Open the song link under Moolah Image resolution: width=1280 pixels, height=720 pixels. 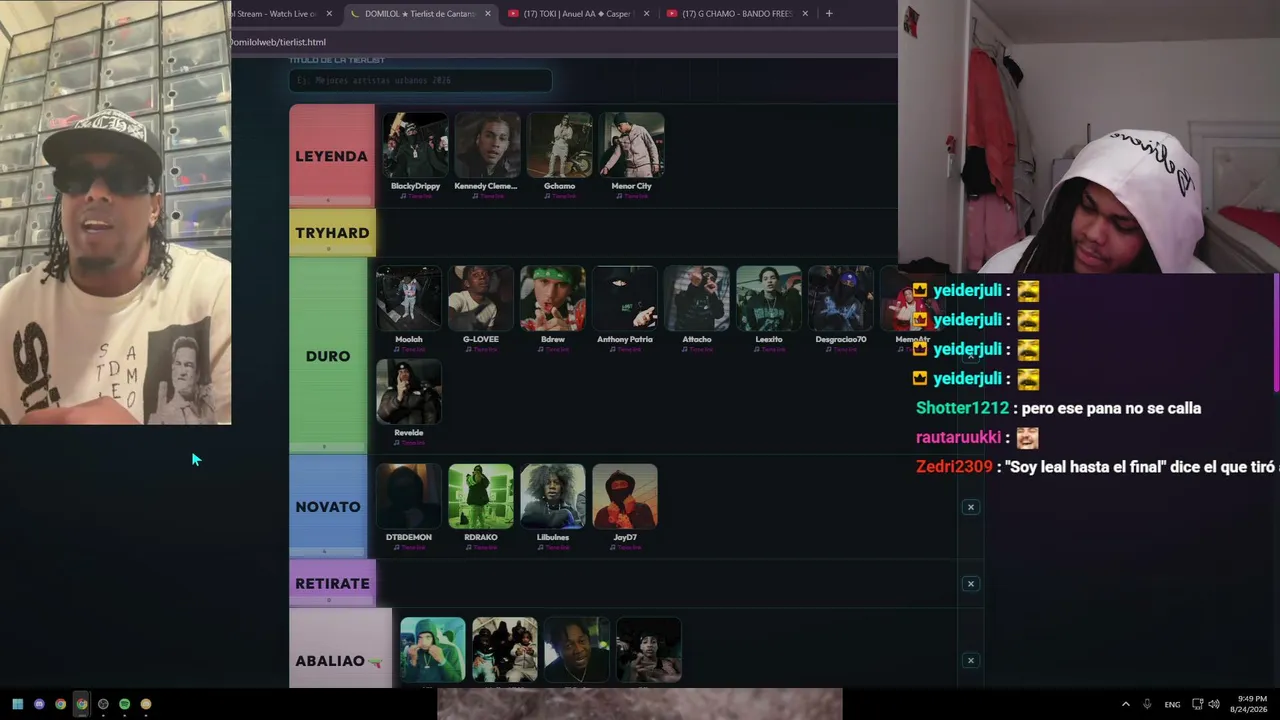point(410,349)
